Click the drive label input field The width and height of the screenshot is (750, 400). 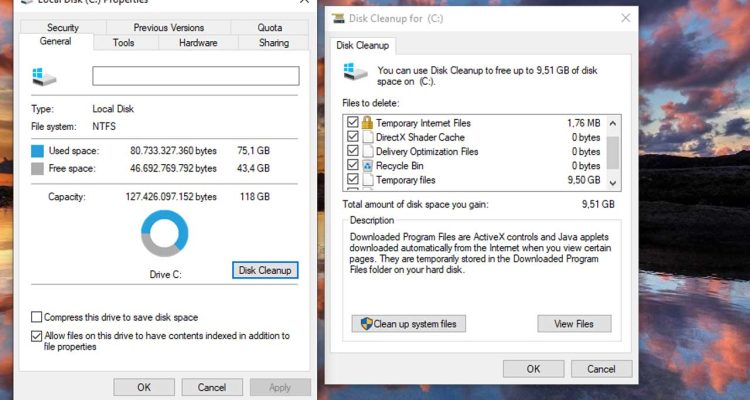point(196,76)
